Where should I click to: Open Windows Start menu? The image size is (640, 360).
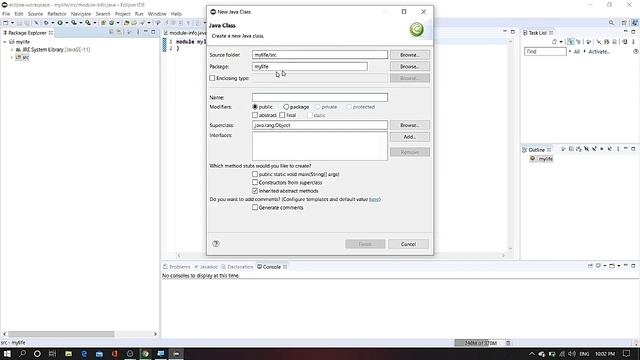(x=7, y=353)
